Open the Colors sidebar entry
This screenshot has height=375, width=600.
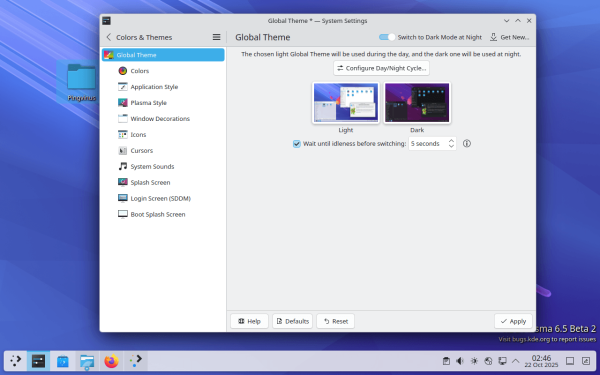163,71
